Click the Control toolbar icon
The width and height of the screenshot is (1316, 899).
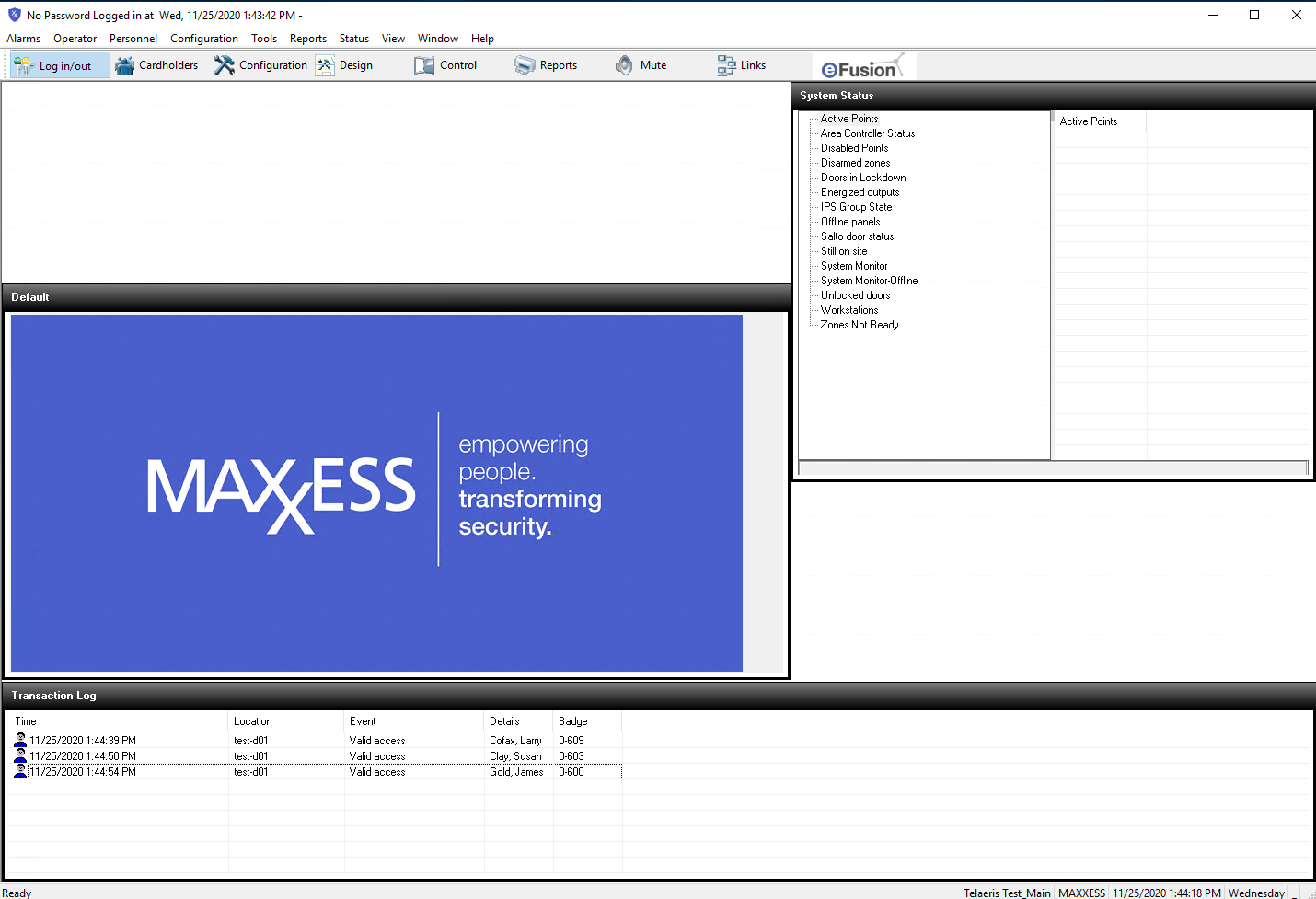click(x=424, y=65)
